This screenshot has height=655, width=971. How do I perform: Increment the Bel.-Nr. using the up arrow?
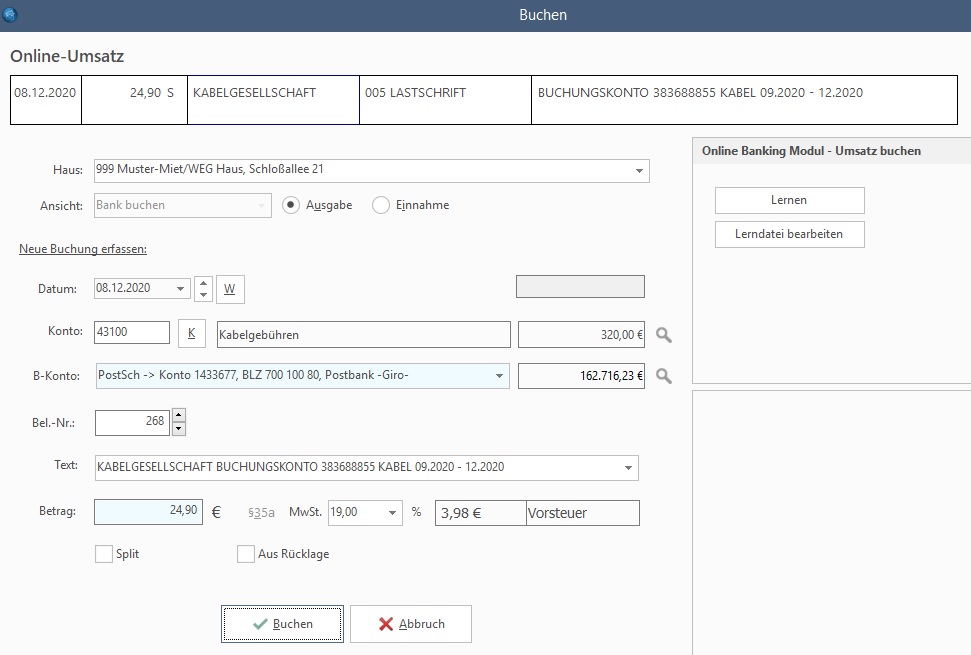click(179, 415)
